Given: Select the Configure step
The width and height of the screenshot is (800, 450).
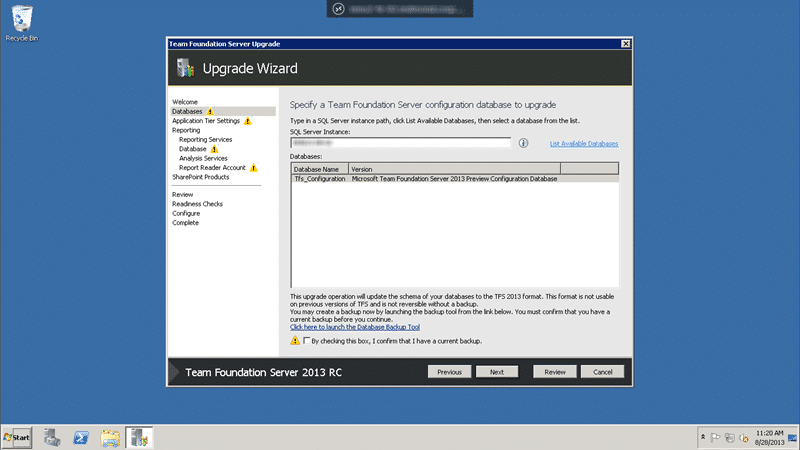Looking at the screenshot, I should point(186,213).
